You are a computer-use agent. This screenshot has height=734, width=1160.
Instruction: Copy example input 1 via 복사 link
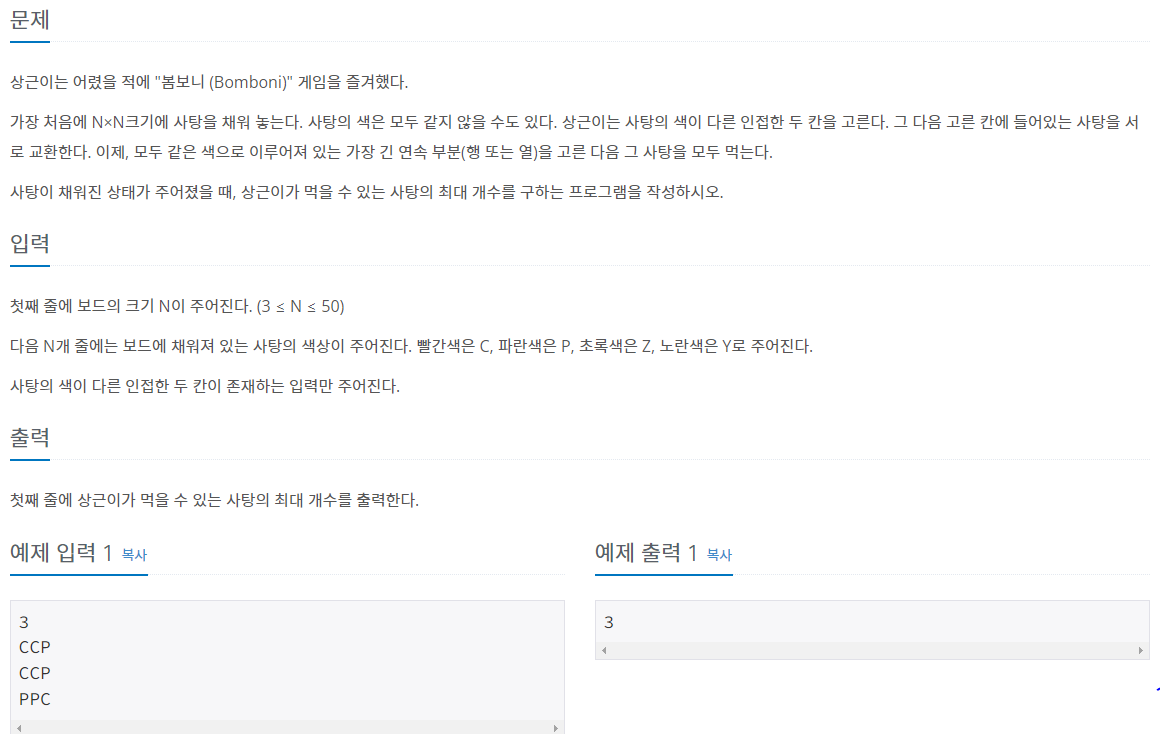point(134,554)
